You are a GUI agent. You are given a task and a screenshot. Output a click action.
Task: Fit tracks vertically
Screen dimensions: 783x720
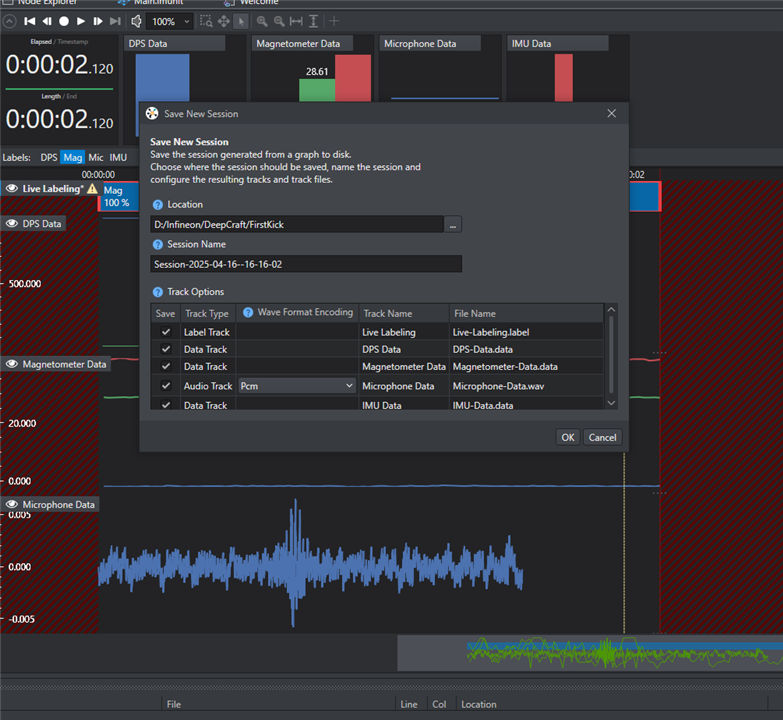tap(313, 21)
